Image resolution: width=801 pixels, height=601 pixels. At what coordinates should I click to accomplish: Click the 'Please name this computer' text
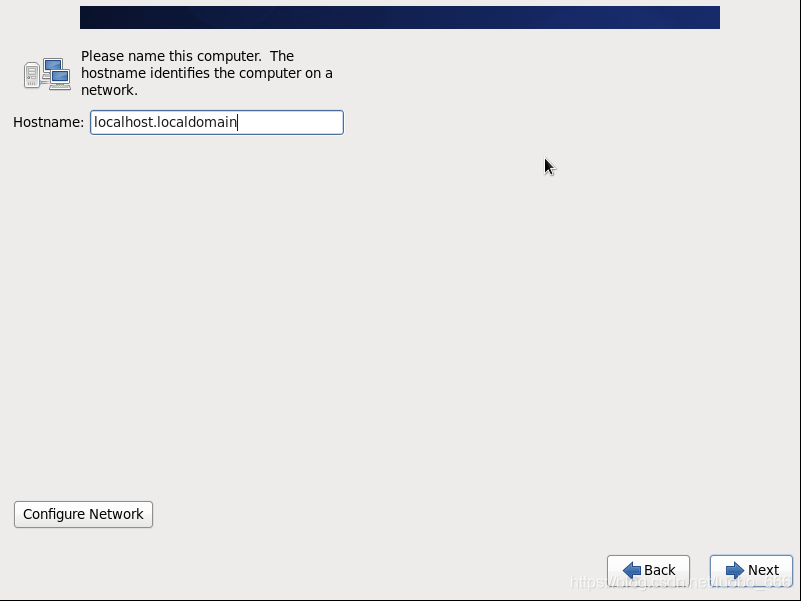click(x=171, y=56)
